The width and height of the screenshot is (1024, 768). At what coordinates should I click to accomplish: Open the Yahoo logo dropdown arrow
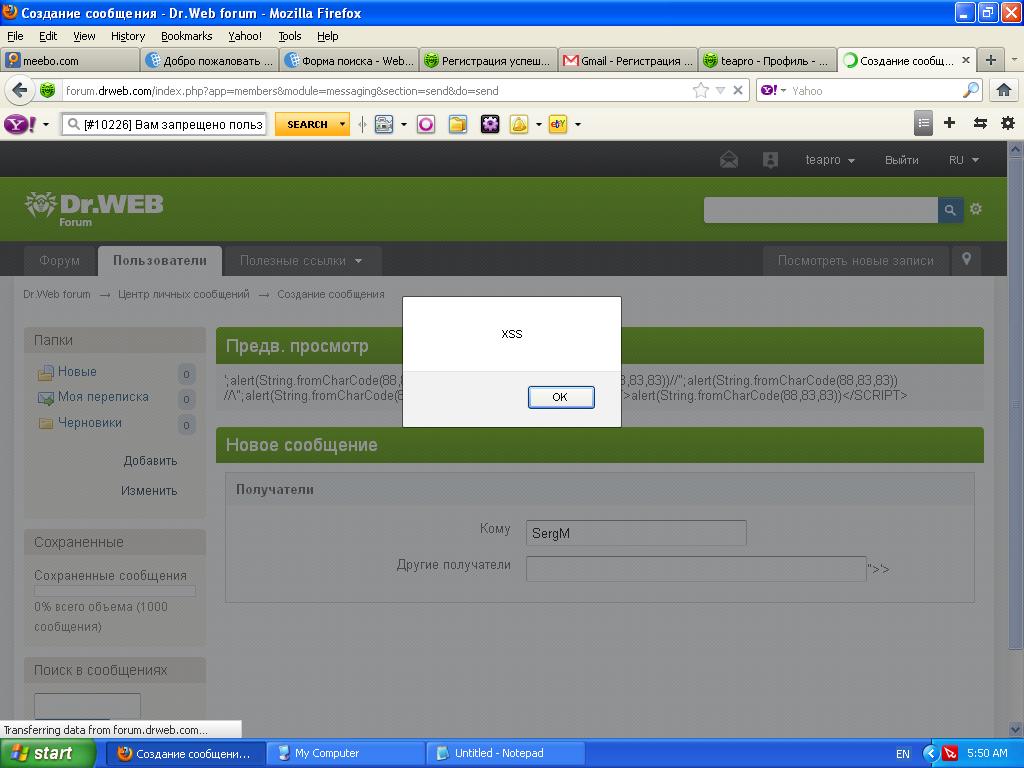pos(46,124)
